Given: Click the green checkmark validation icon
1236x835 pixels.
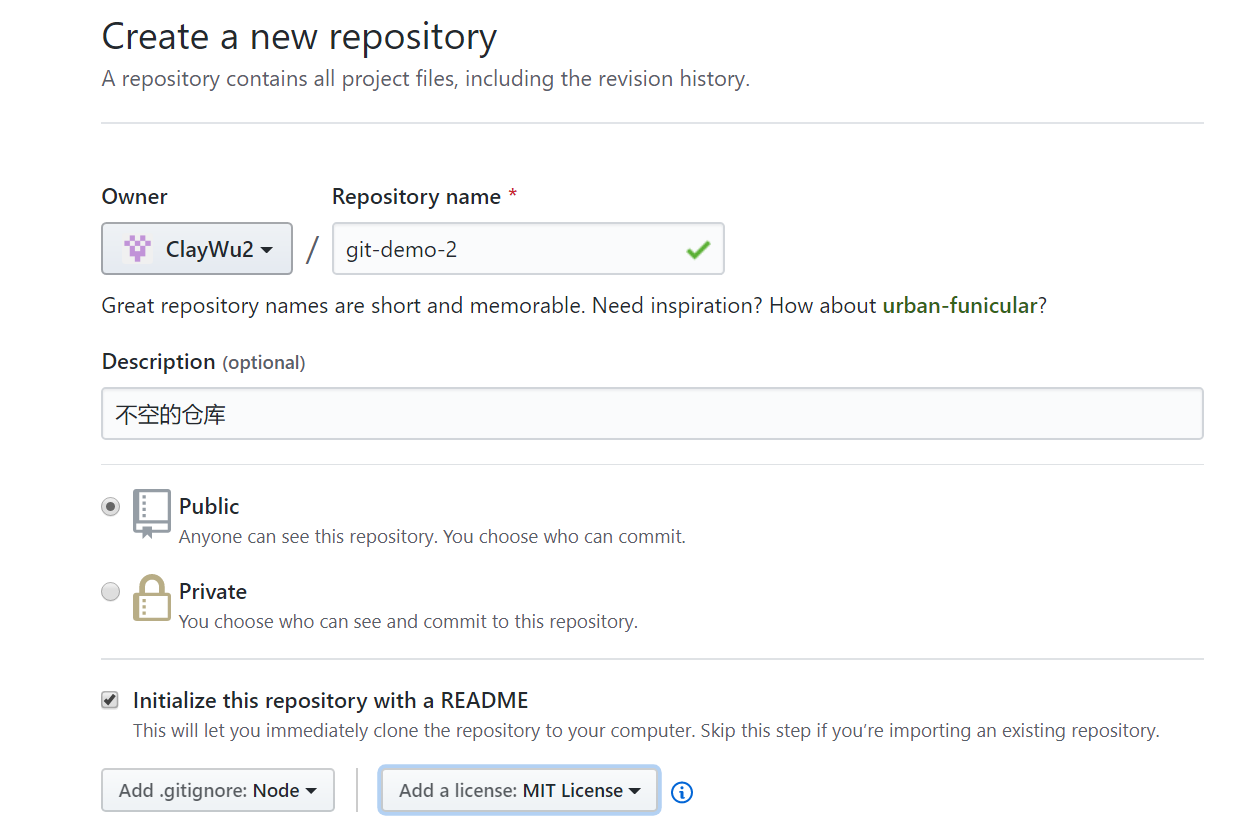Looking at the screenshot, I should pos(698,250).
